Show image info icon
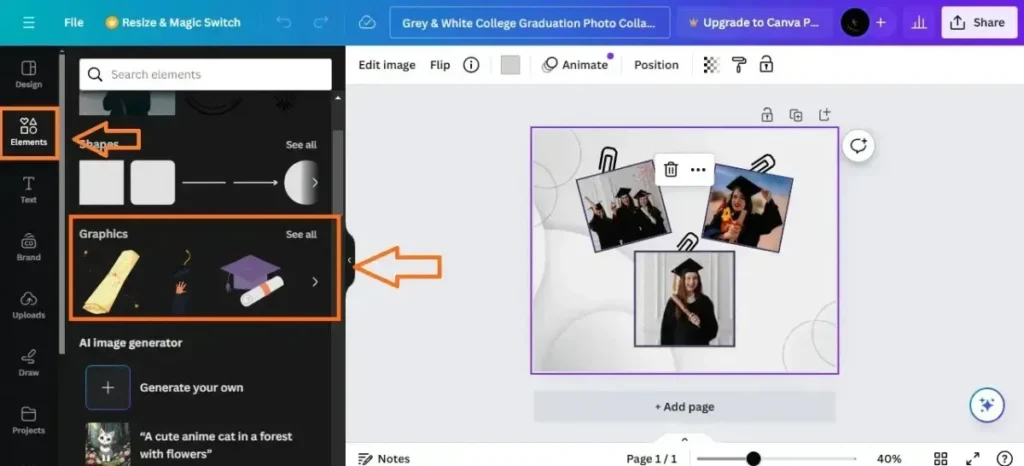The width and height of the screenshot is (1024, 466). (471, 65)
